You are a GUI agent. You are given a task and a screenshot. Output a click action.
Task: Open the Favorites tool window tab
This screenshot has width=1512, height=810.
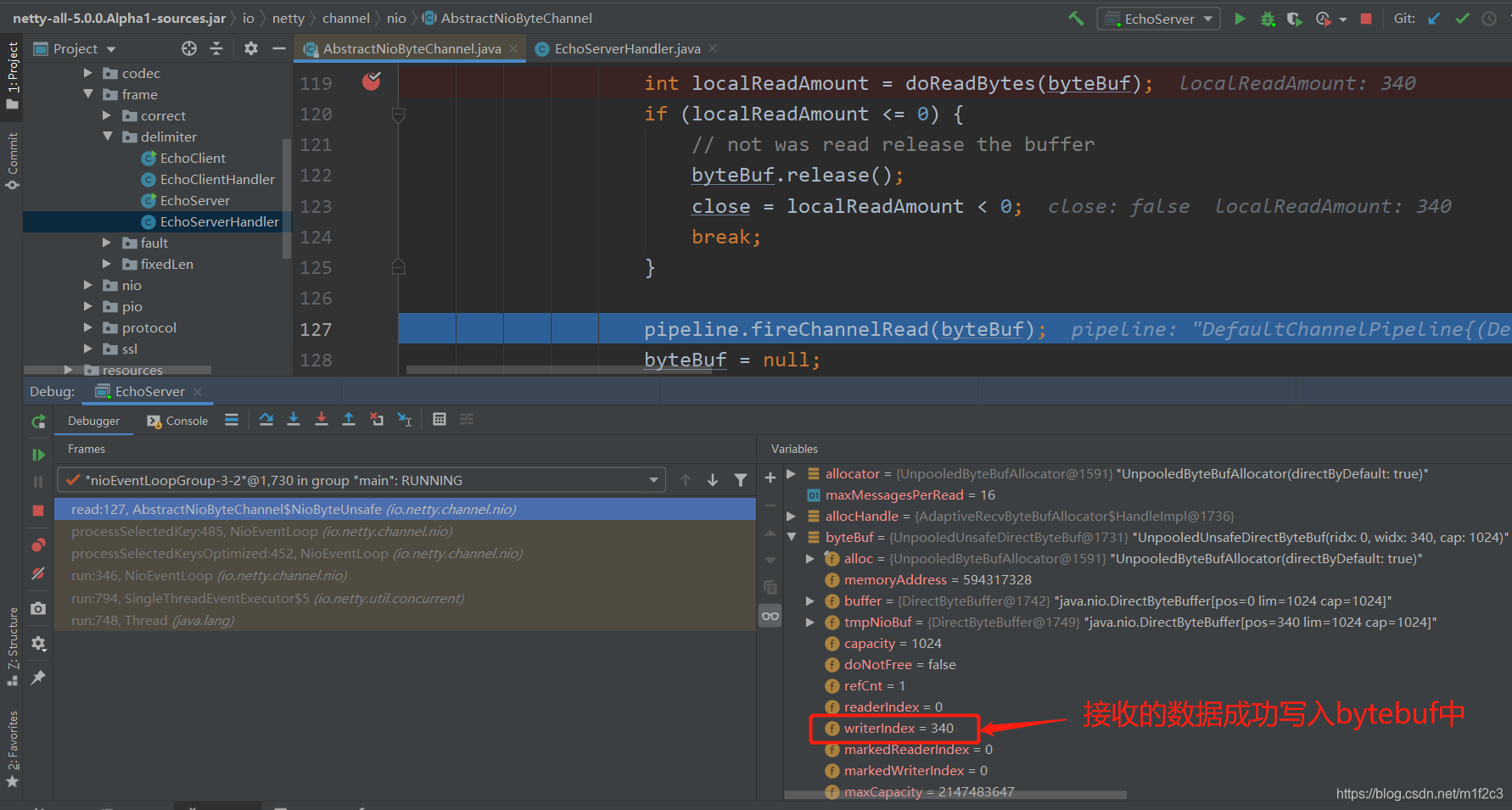[x=12, y=749]
